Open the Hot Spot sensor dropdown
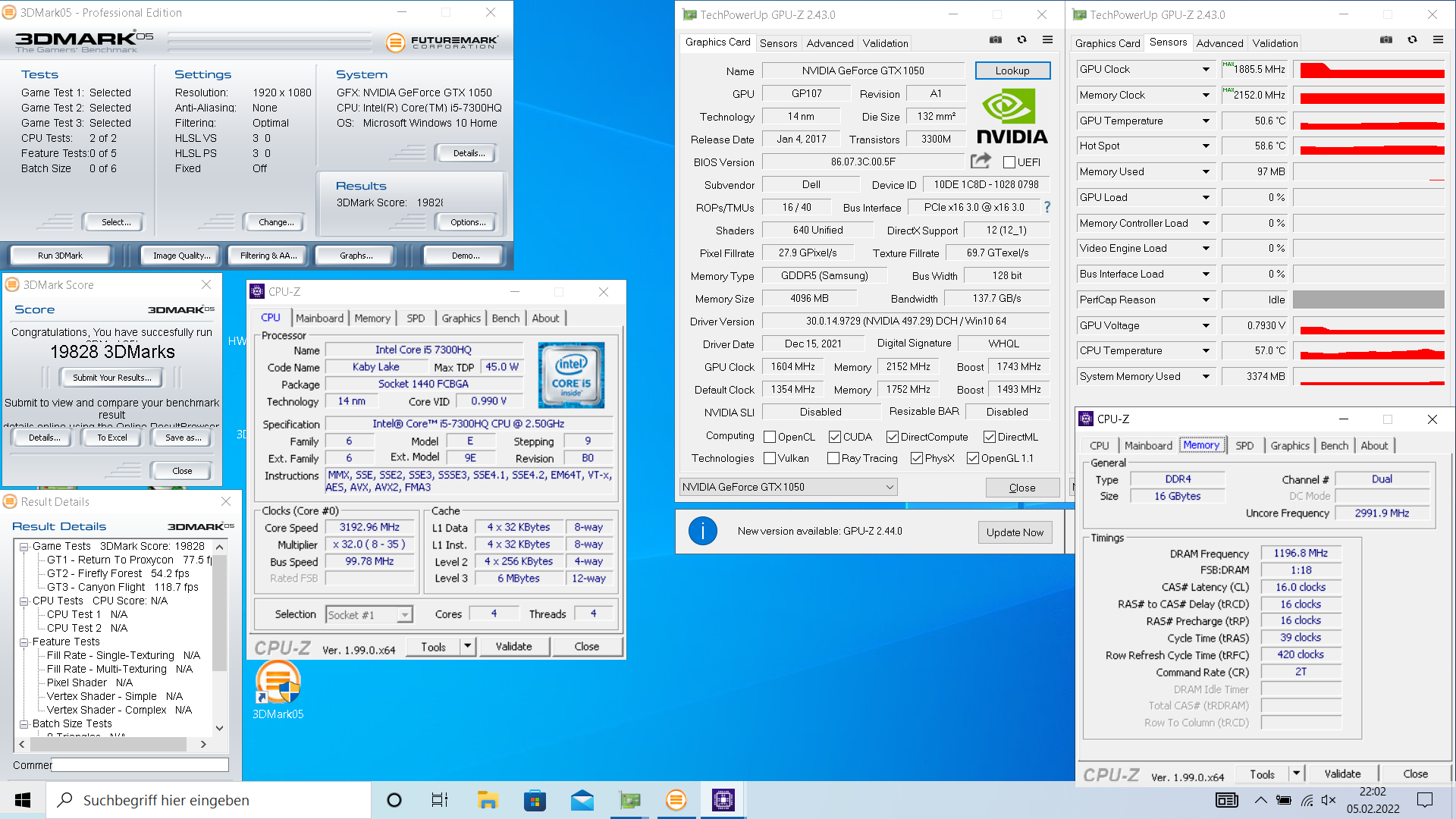The height and width of the screenshot is (819, 1456). click(1206, 146)
